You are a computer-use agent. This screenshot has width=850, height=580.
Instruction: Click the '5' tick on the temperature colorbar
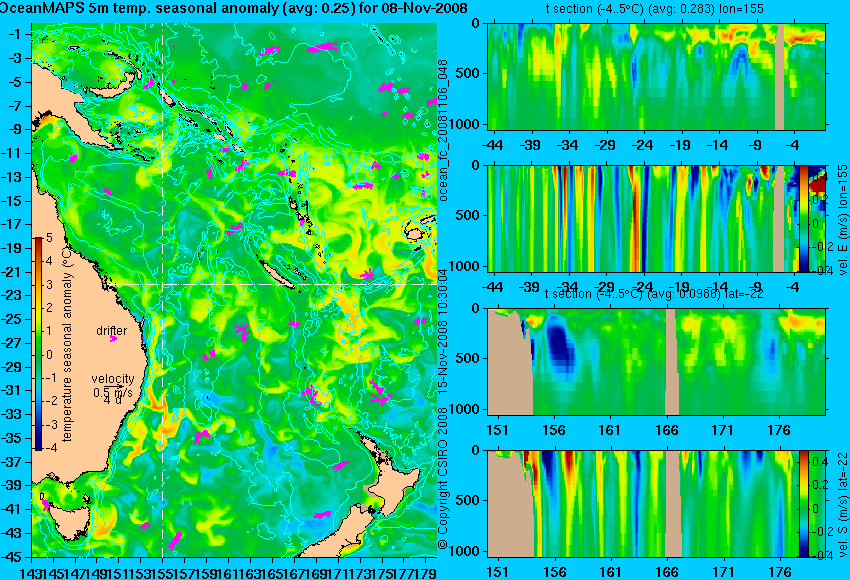point(49,238)
